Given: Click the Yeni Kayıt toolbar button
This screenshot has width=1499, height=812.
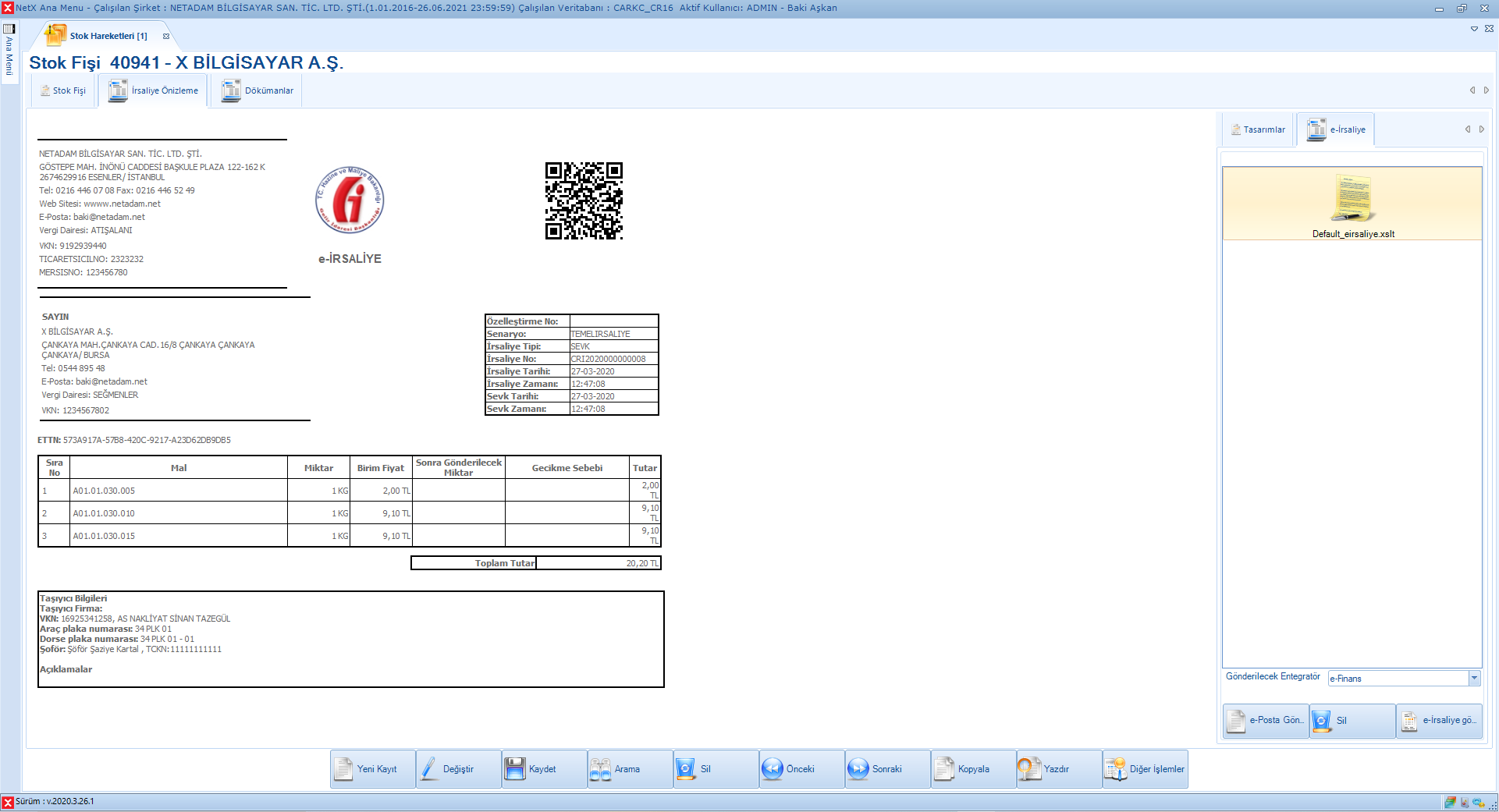Looking at the screenshot, I should 372,769.
